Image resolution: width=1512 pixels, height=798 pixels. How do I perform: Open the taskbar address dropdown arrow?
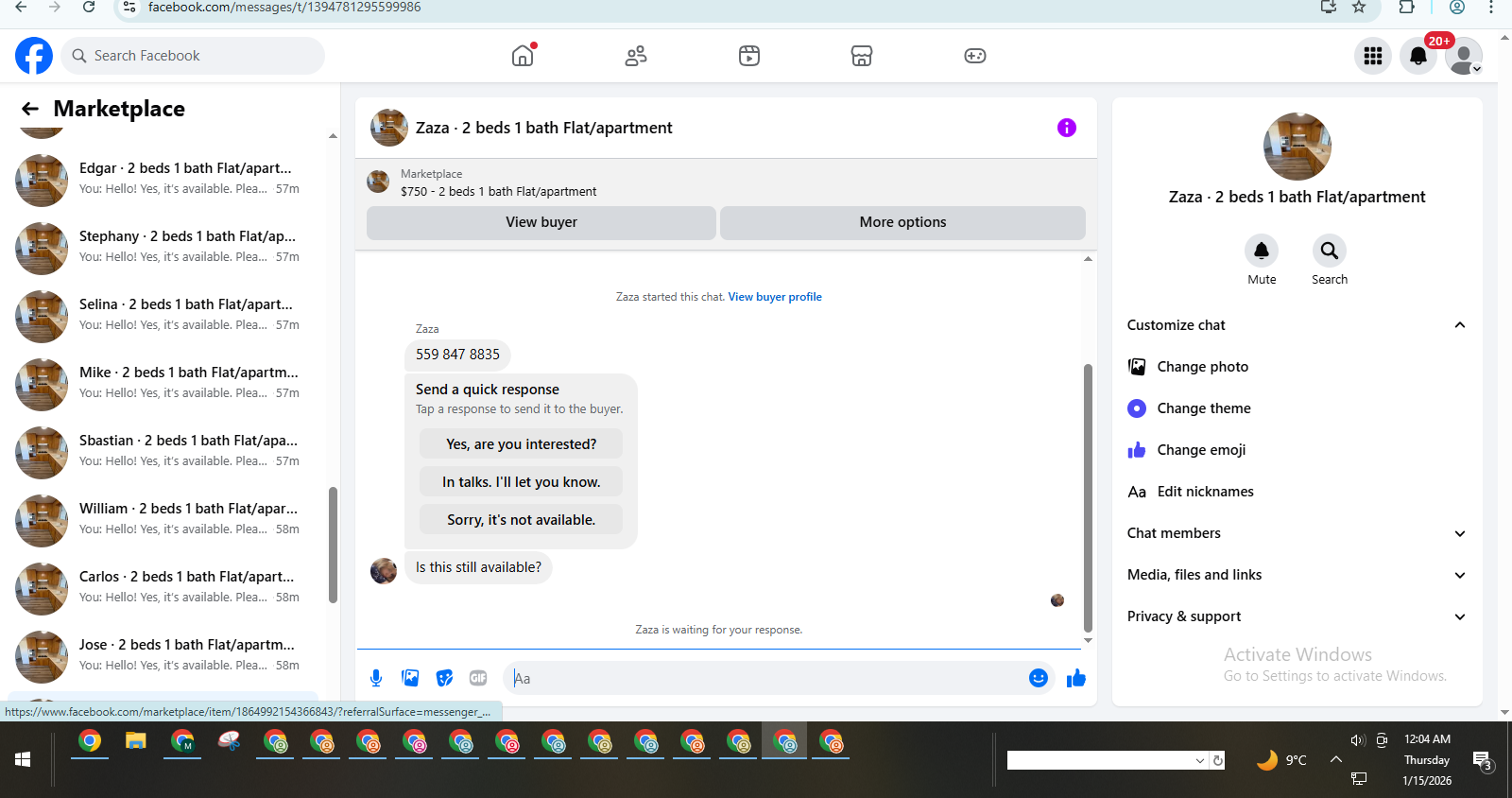(x=1200, y=760)
